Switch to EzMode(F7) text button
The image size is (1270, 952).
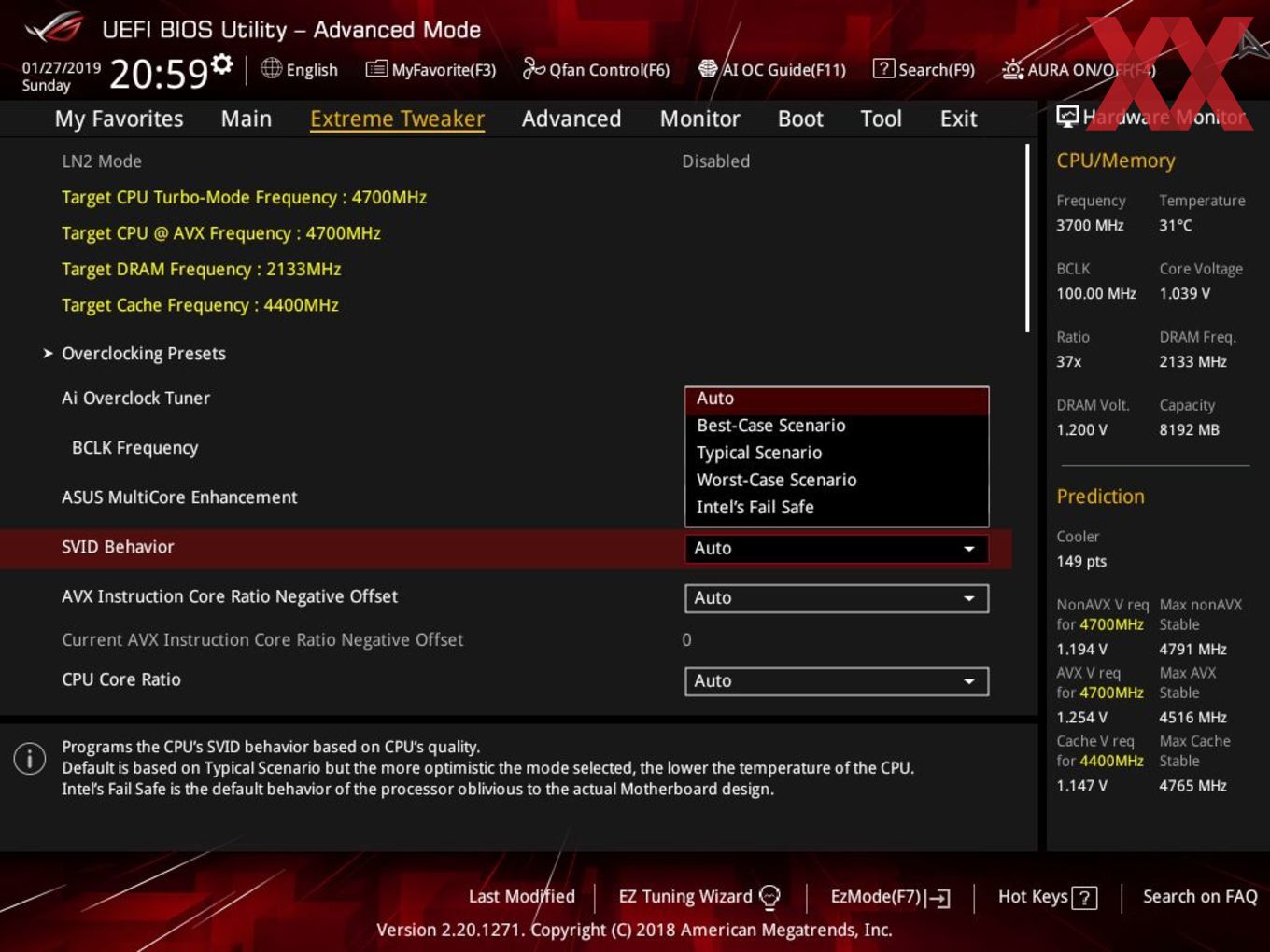coord(876,897)
